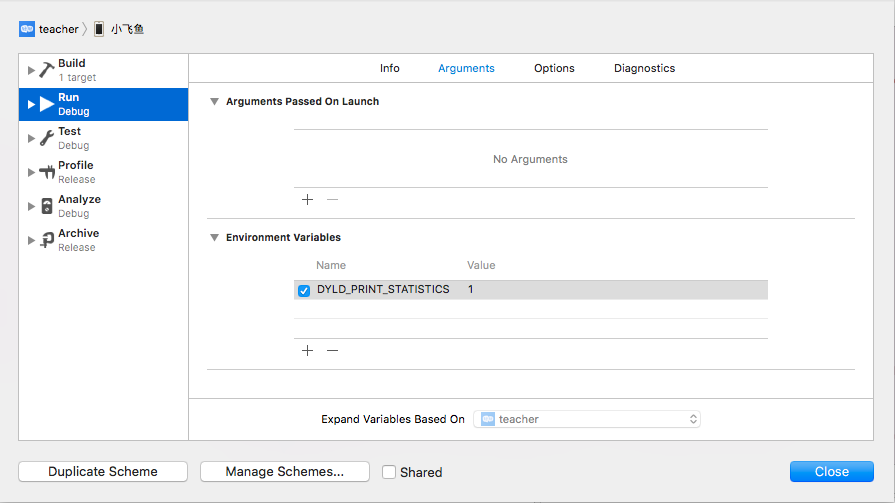Open the Diagnostics tab
Viewport: 895px width, 503px height.
(644, 68)
